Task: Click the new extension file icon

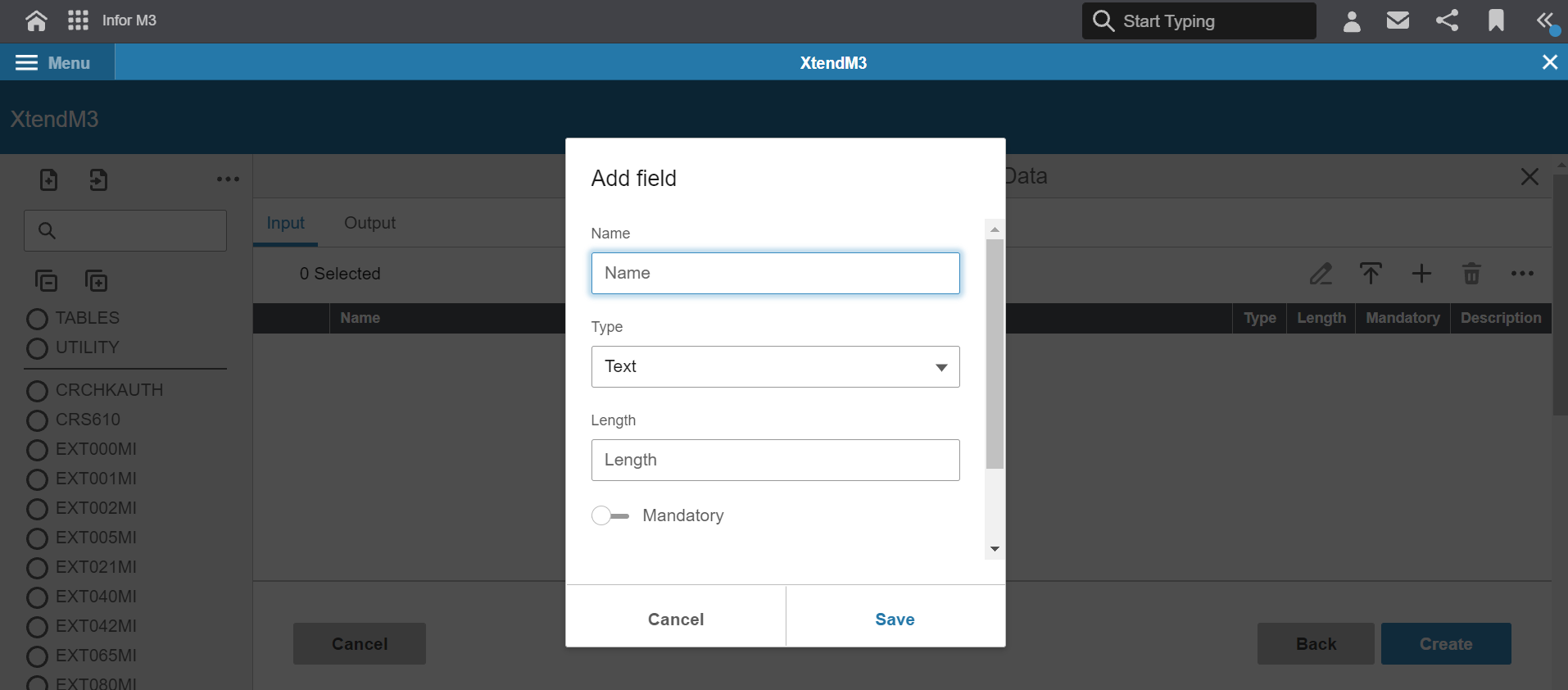Action: click(x=49, y=179)
